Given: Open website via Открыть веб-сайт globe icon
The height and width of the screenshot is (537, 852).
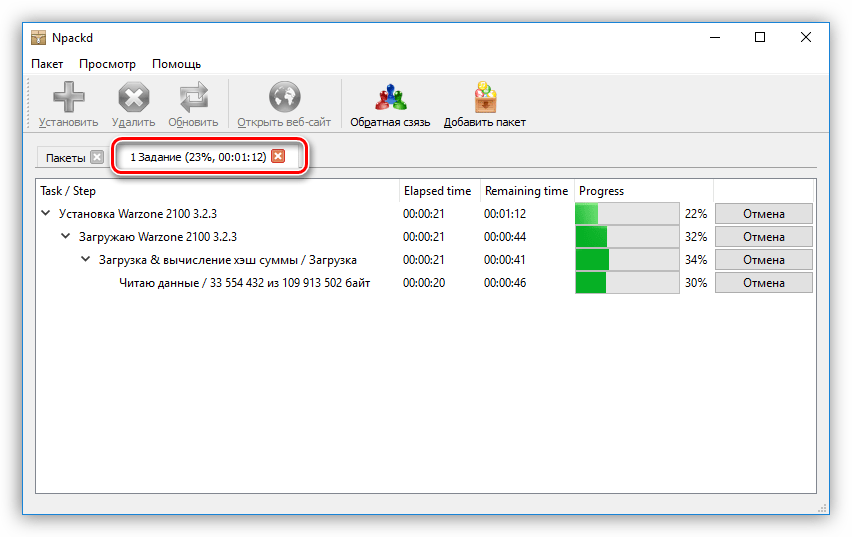Looking at the screenshot, I should coord(284,98).
